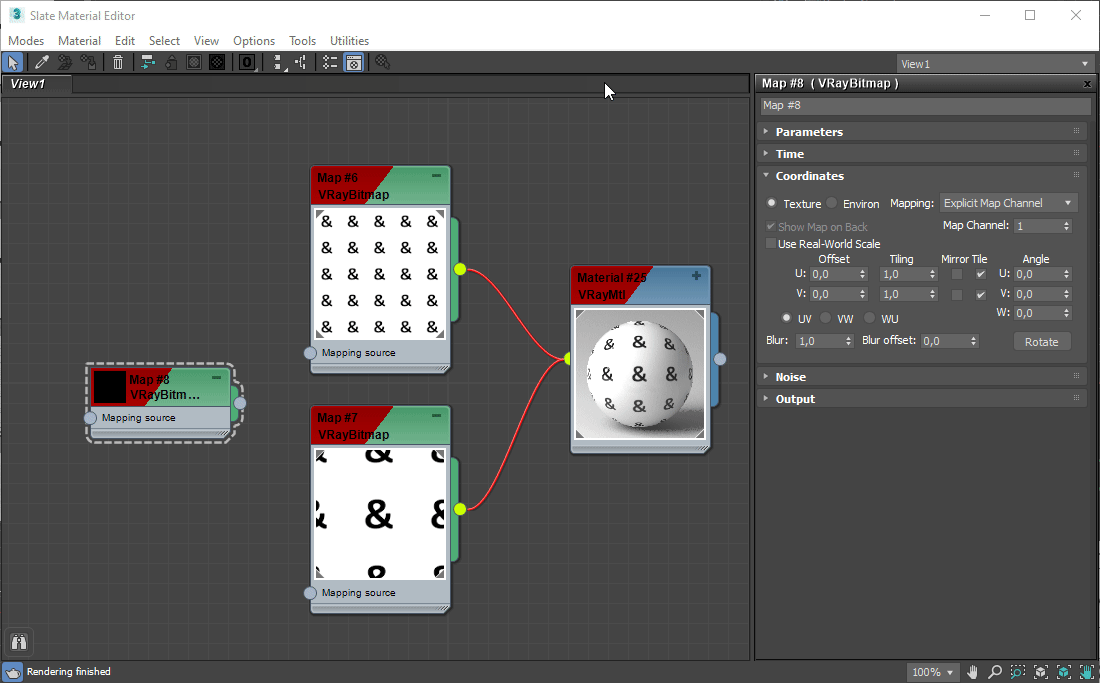Click the Delete Selected trash icon
This screenshot has width=1100, height=683.
[x=118, y=62]
